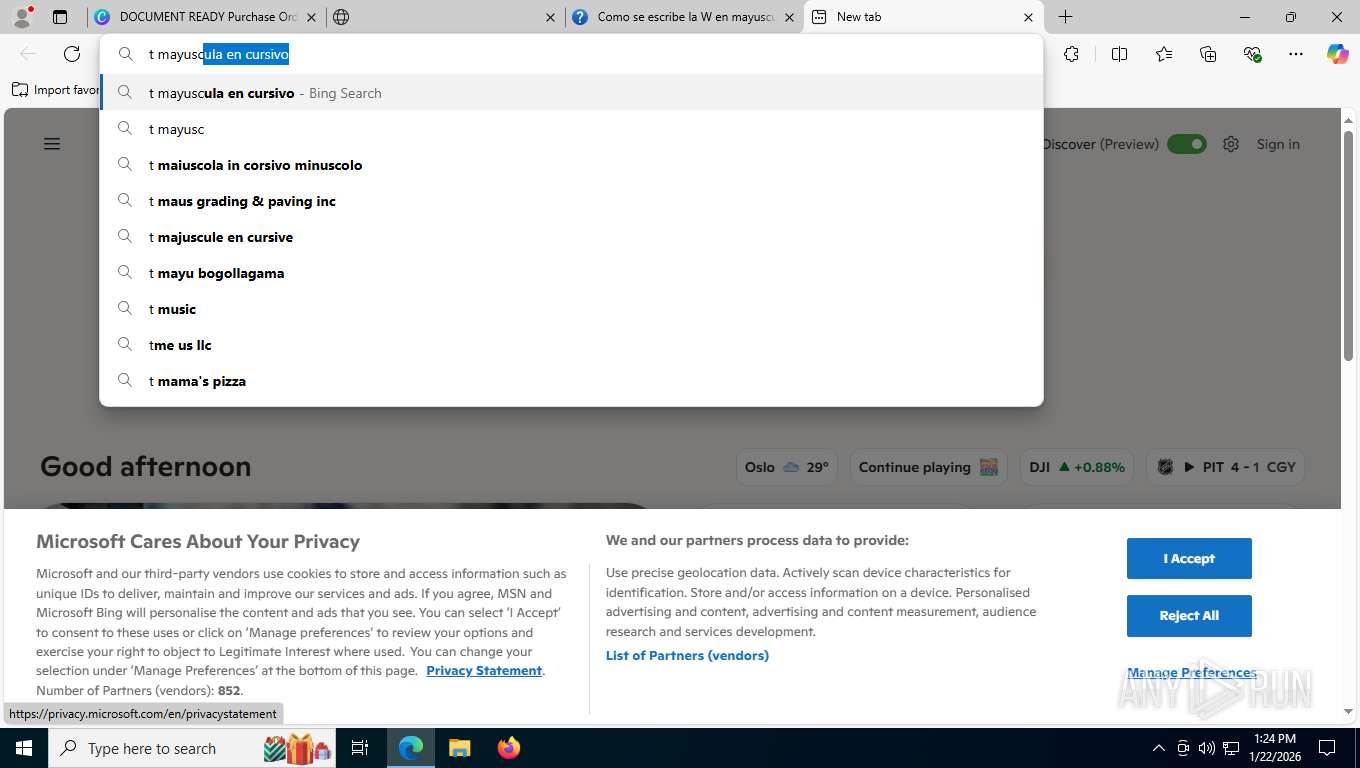1360x768 pixels.
Task: Open Oslo weather widget
Action: [787, 467]
